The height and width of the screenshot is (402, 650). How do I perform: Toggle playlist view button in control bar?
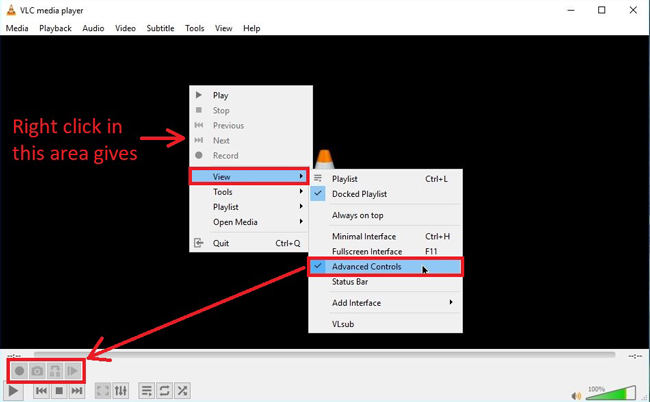coord(146,391)
